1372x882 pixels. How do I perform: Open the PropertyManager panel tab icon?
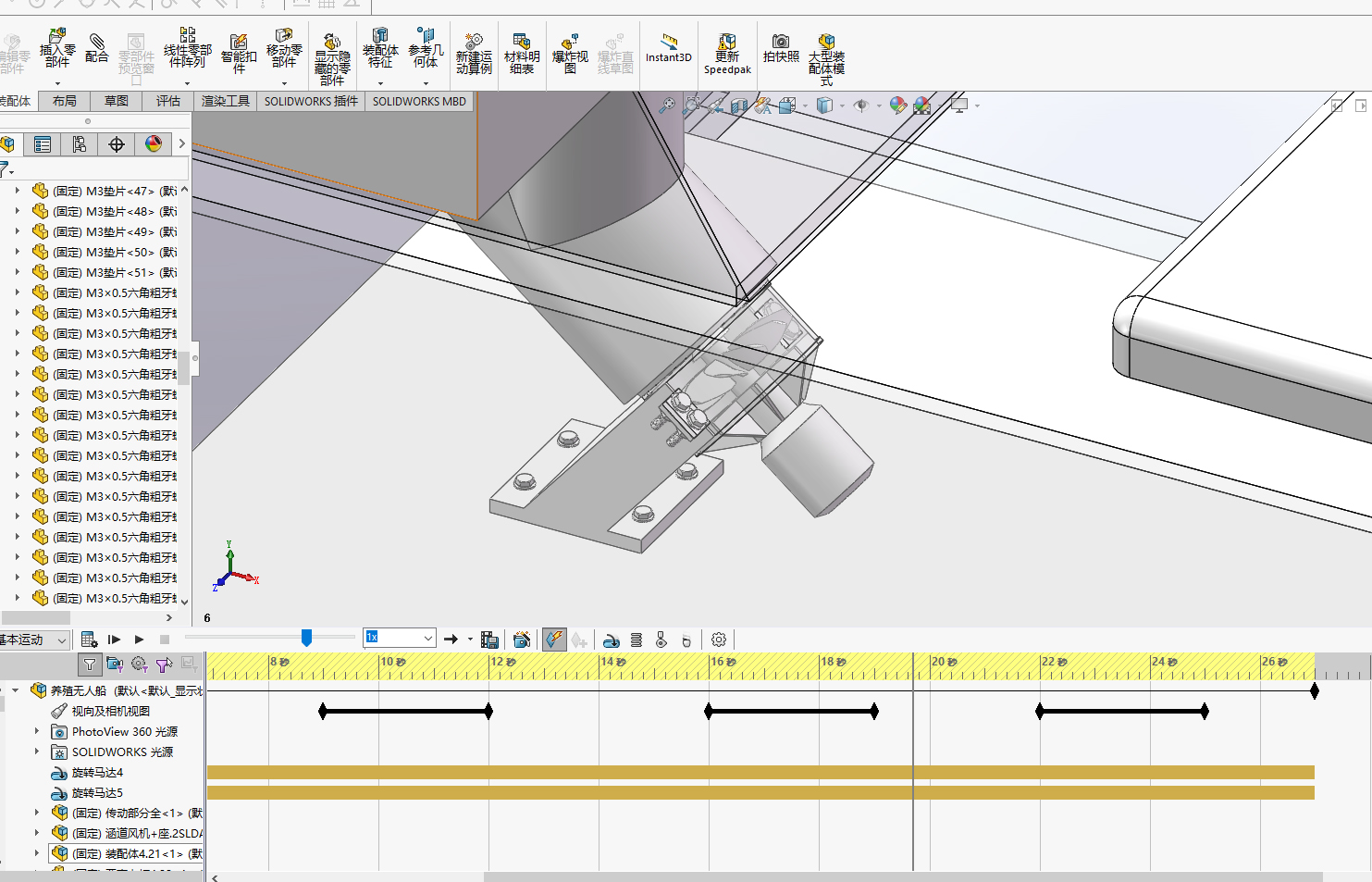click(43, 144)
